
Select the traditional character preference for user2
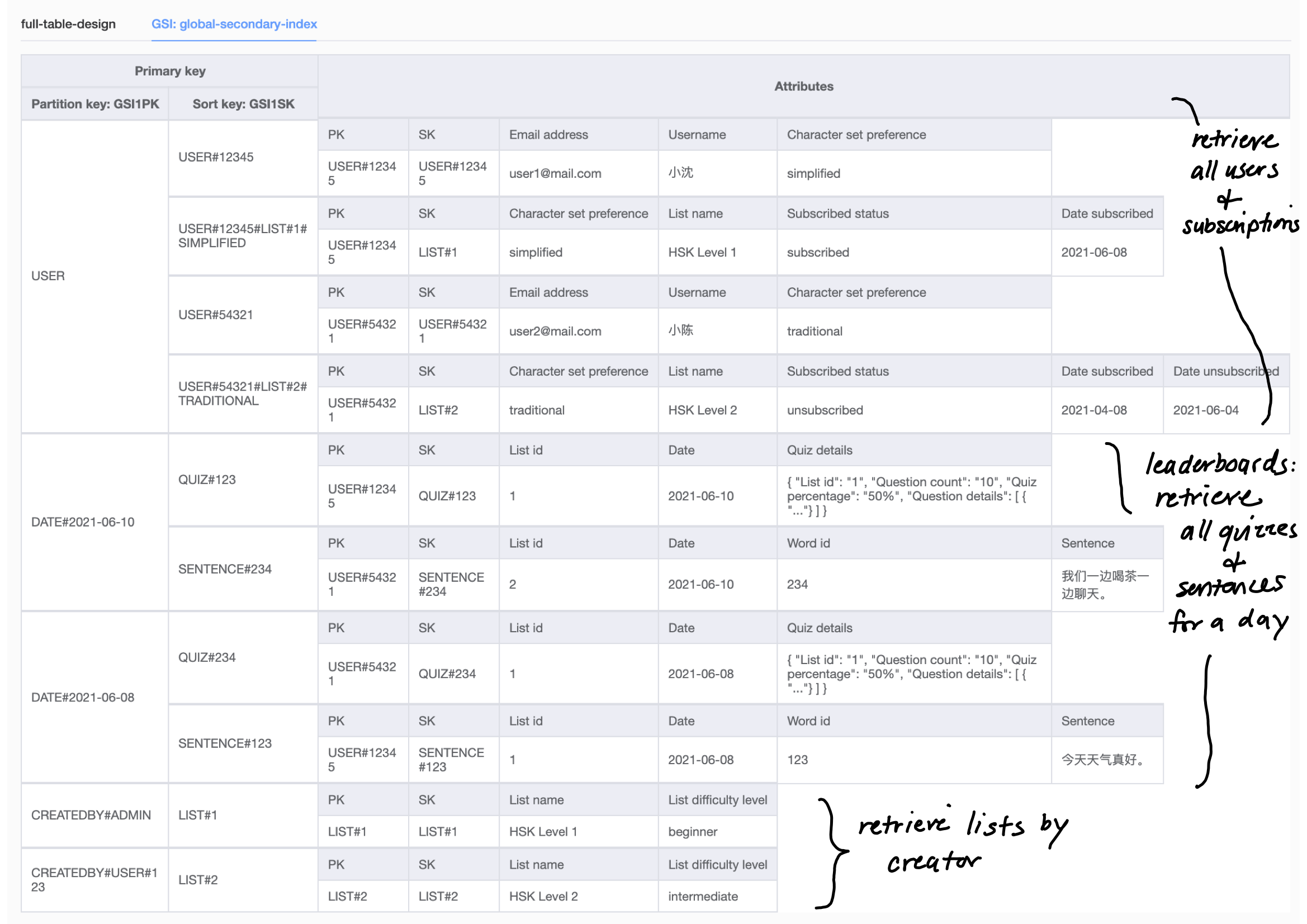coord(814,330)
